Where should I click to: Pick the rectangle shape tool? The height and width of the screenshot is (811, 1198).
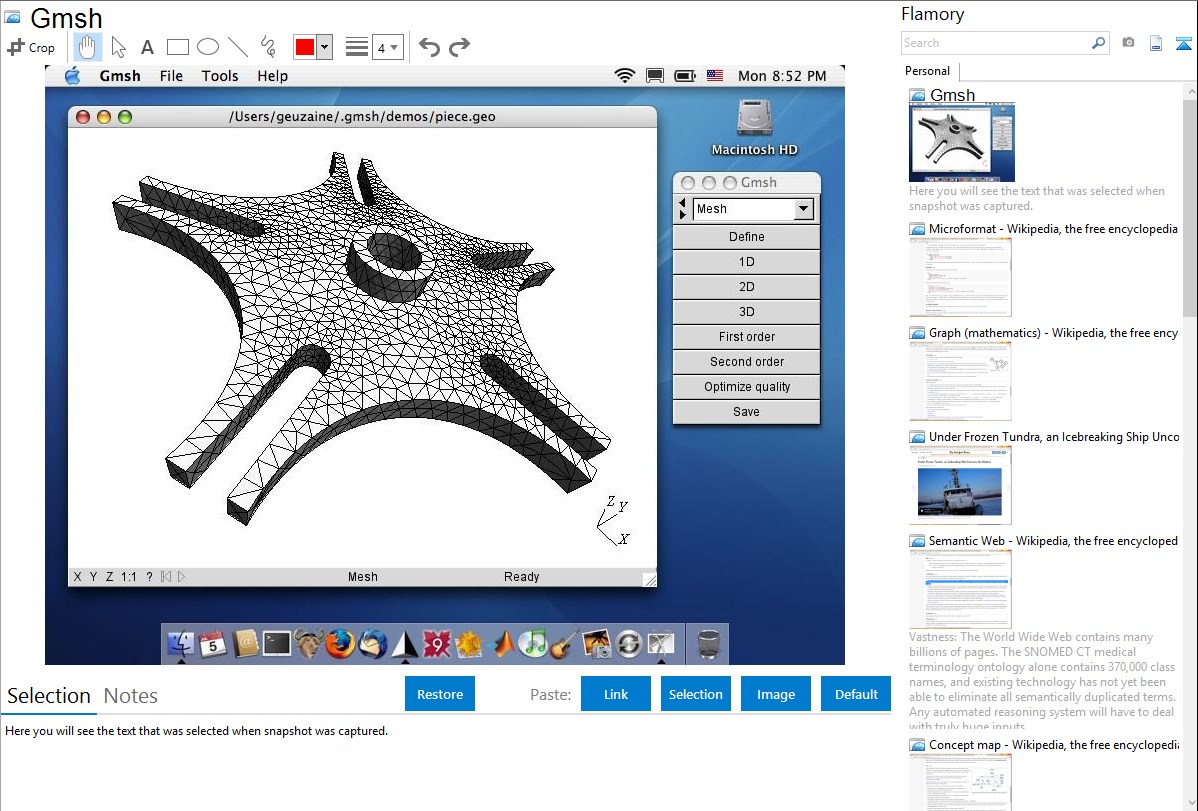pyautogui.click(x=178, y=47)
